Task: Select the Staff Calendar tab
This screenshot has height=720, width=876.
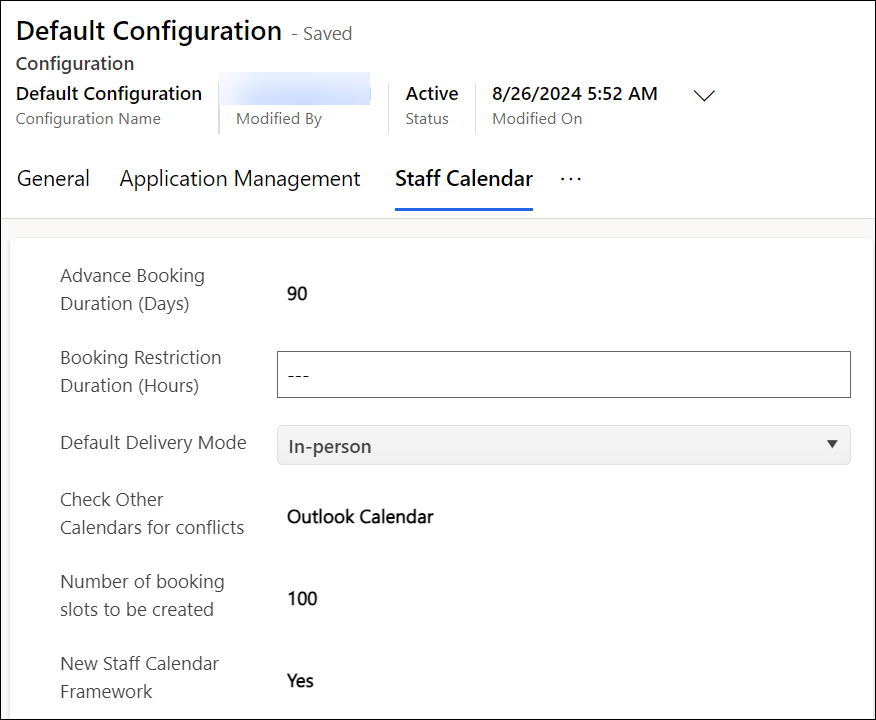Action: pyautogui.click(x=464, y=179)
